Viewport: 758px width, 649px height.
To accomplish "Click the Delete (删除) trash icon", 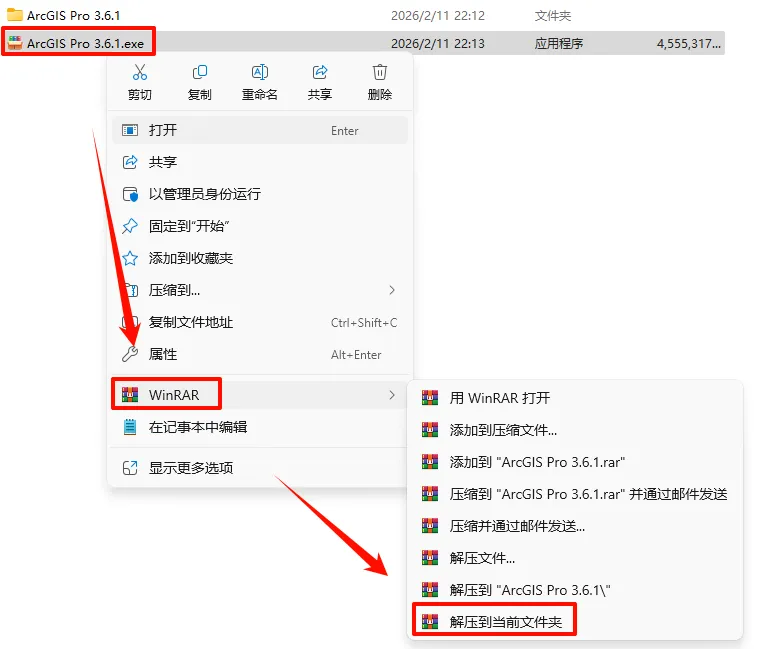I will click(x=379, y=72).
